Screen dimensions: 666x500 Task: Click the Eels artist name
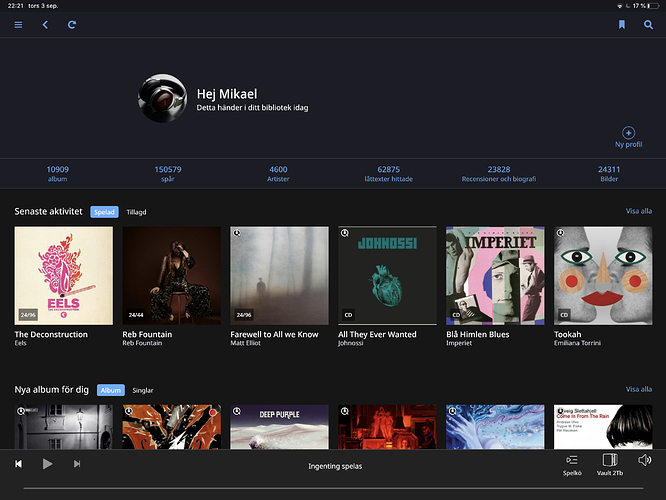20,343
